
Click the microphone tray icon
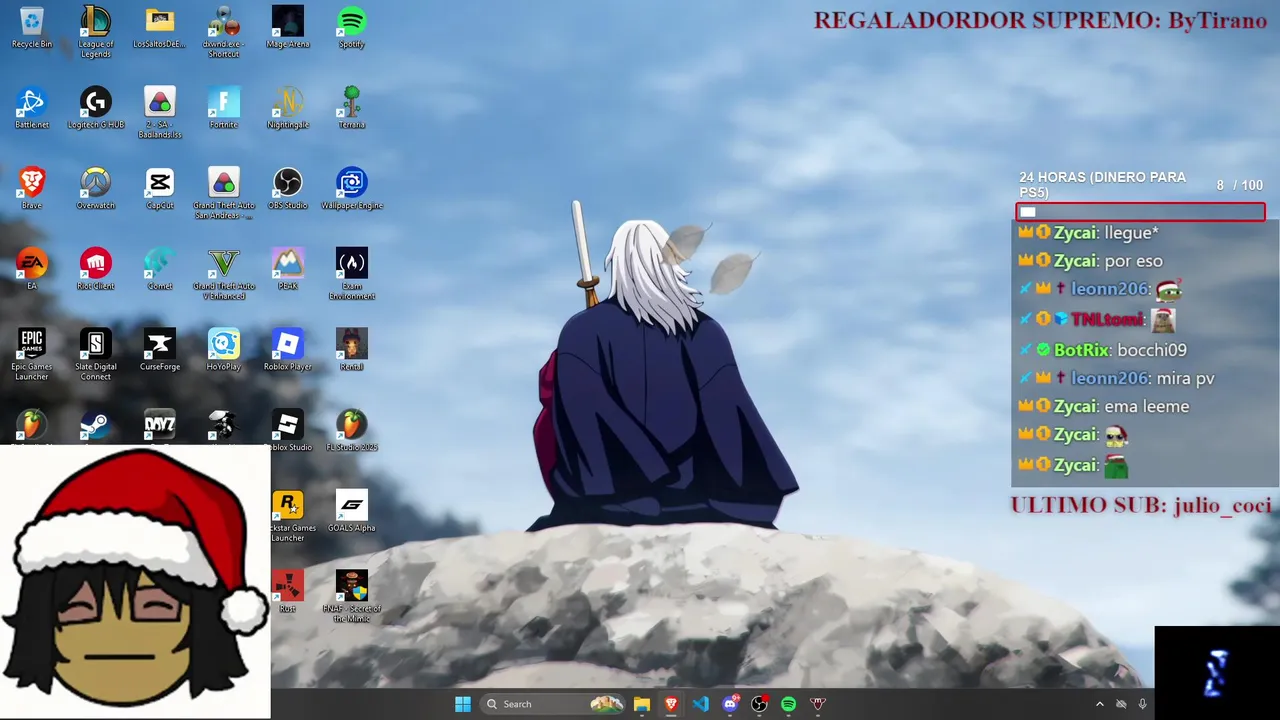pos(1142,704)
